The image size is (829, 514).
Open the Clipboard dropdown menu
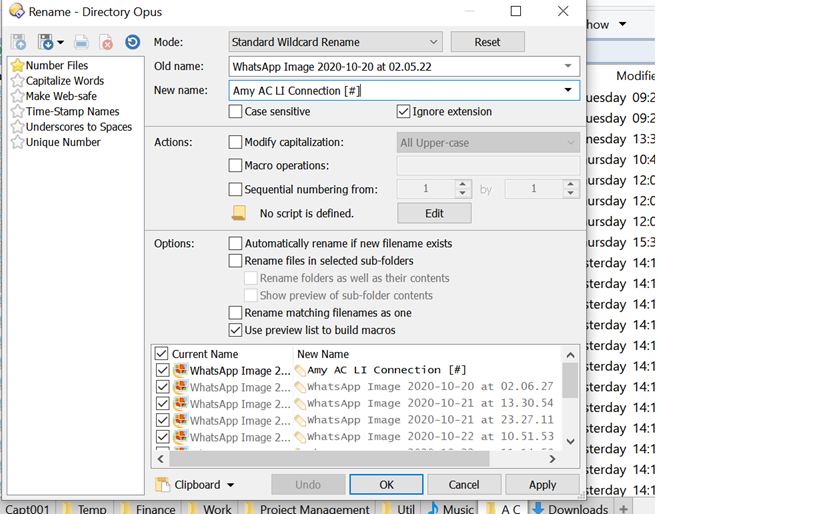[231, 485]
